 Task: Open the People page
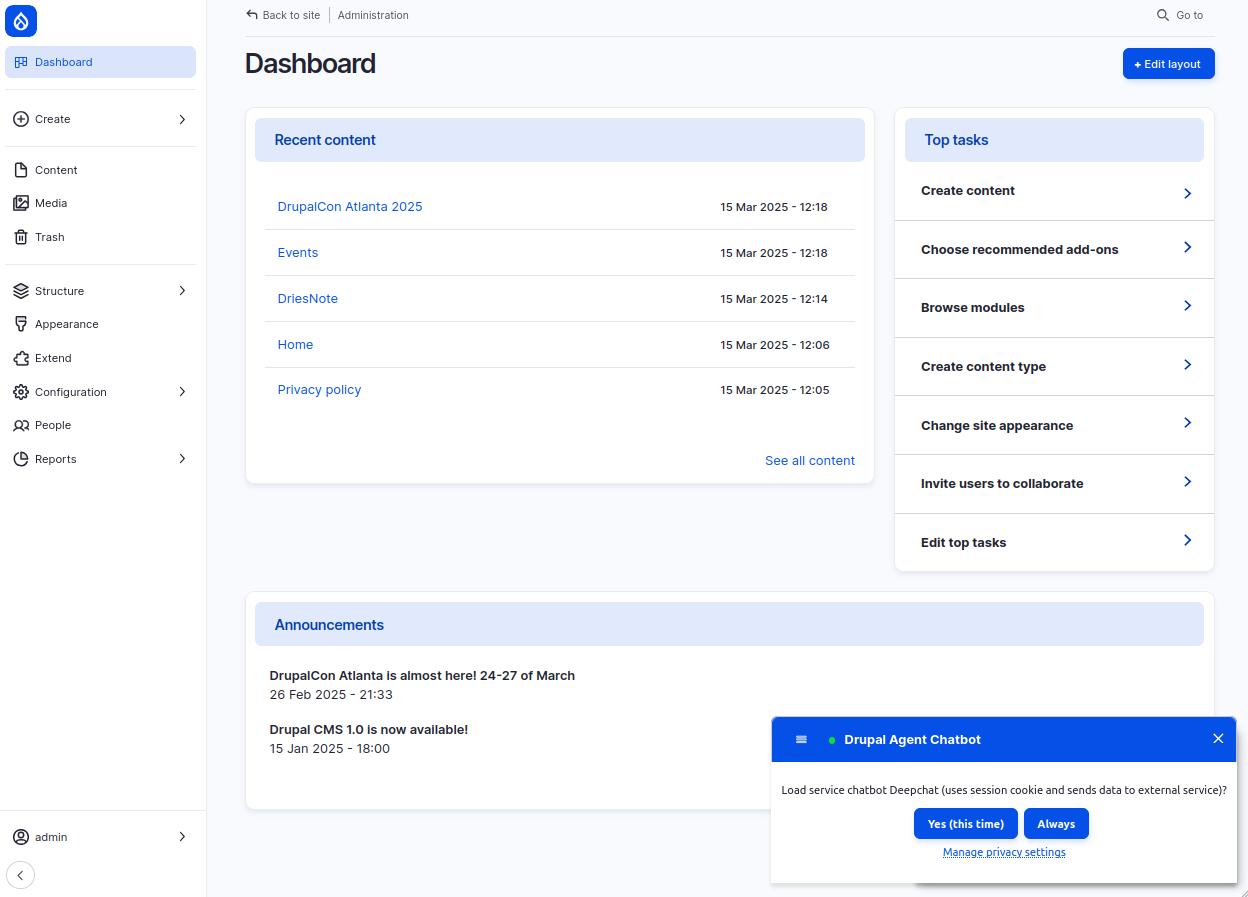point(100,425)
